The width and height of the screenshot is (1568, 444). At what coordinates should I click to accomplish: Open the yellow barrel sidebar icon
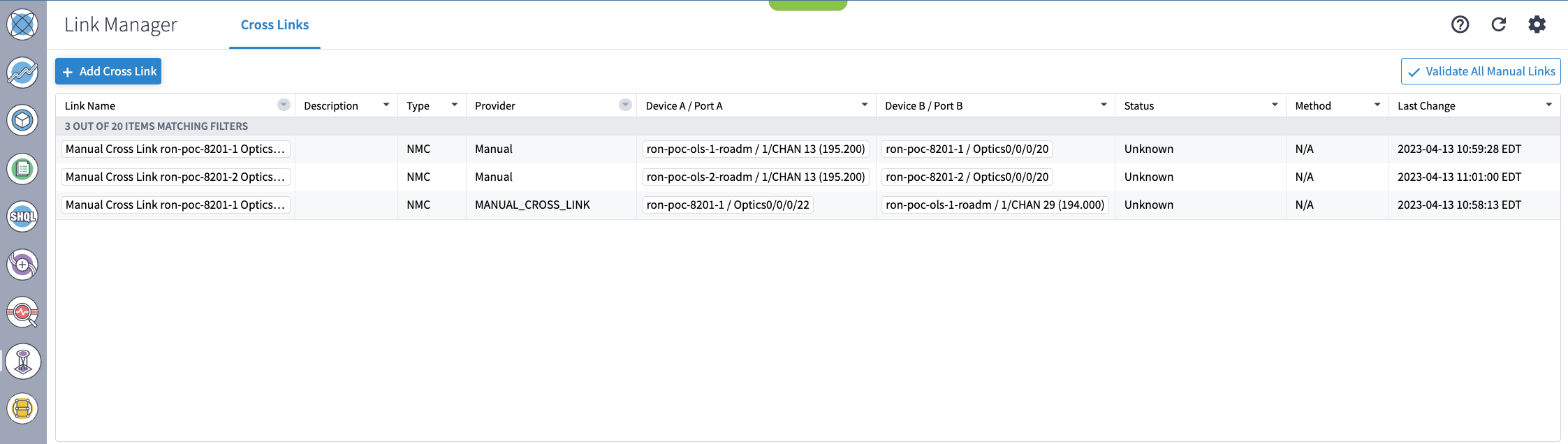[22, 408]
